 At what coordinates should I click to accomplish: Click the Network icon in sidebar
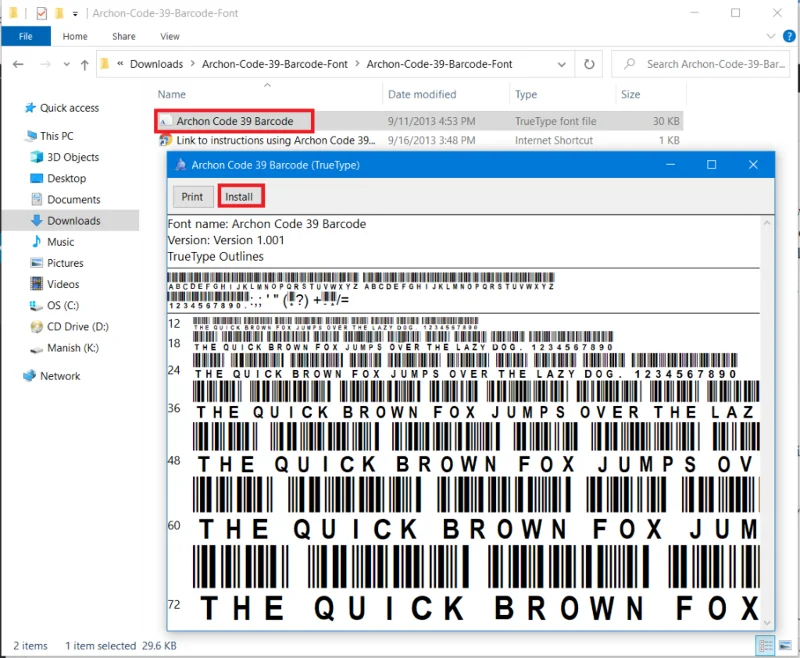(30, 375)
